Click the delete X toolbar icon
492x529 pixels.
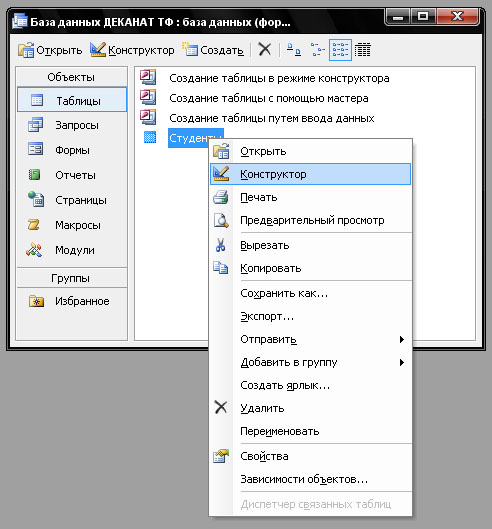point(265,50)
